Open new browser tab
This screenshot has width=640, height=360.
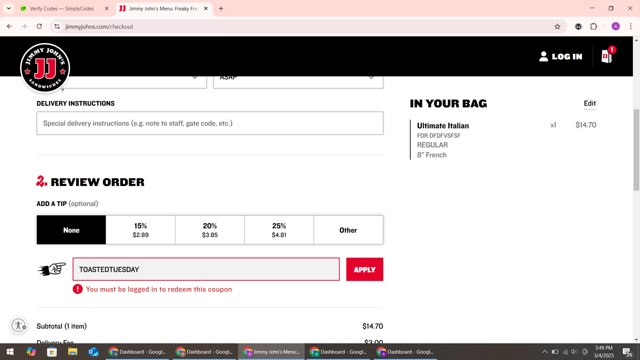221,8
